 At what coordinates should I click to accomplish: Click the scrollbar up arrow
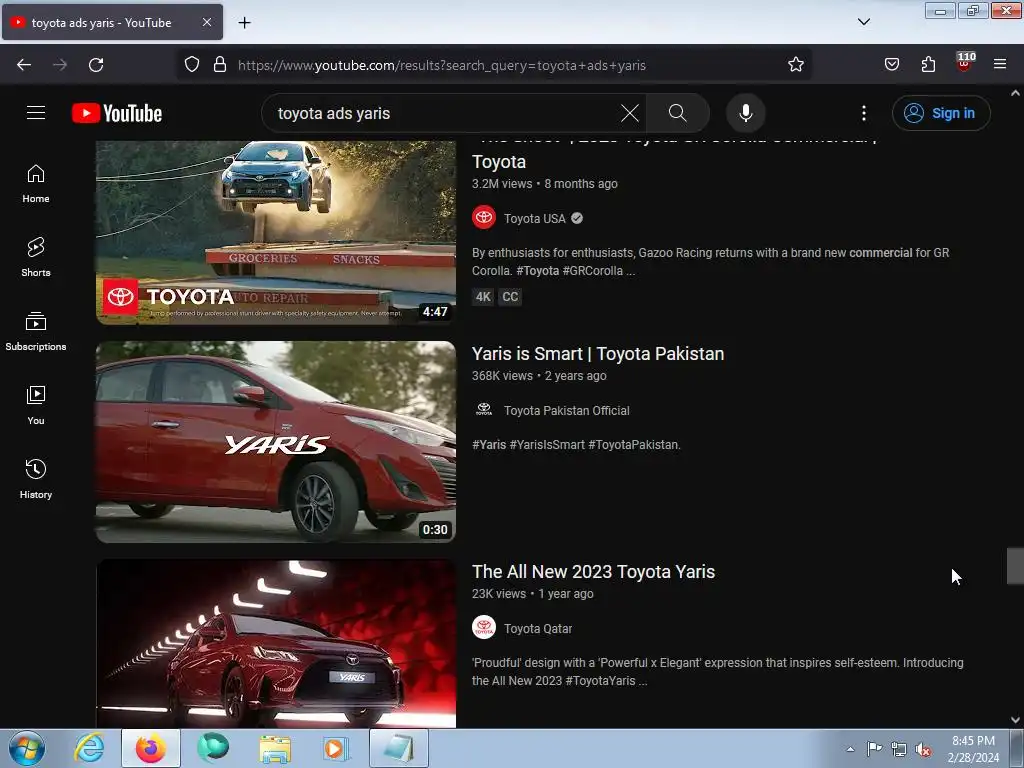[1015, 93]
